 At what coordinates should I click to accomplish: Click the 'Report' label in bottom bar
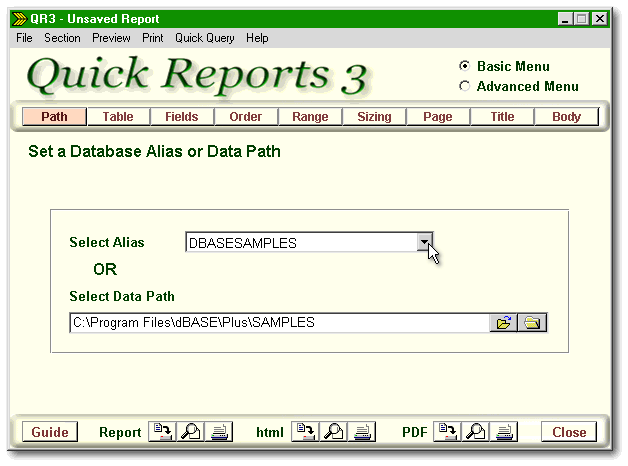point(120,432)
